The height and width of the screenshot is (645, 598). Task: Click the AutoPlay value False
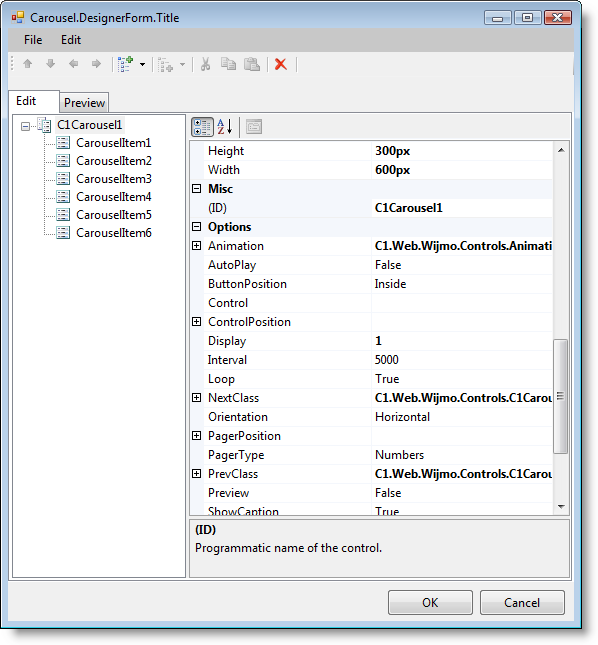[x=462, y=265]
